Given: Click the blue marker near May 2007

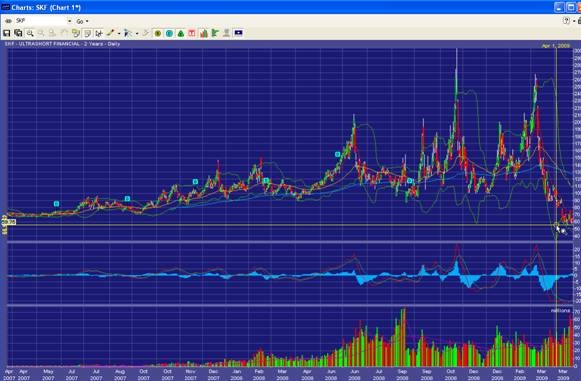Looking at the screenshot, I should click(56, 204).
